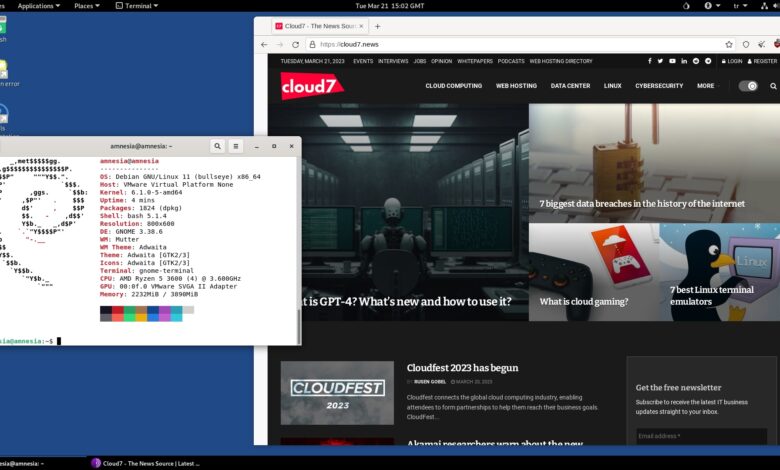Open DATA CENTER nav item

coord(570,86)
